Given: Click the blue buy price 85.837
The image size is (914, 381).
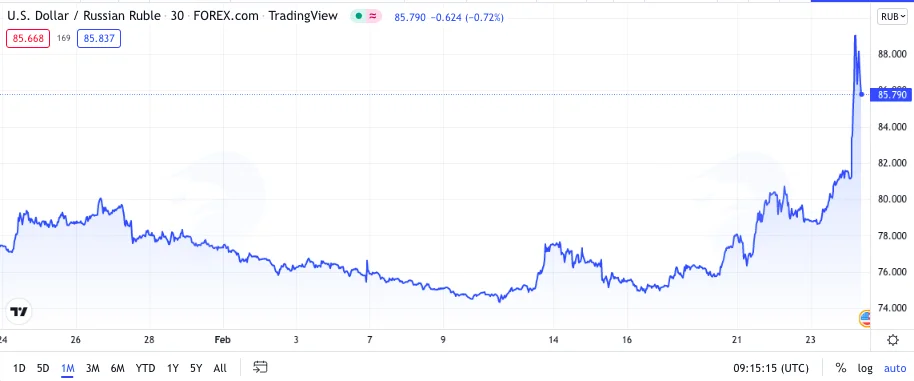Looking at the screenshot, I should 99,38.
